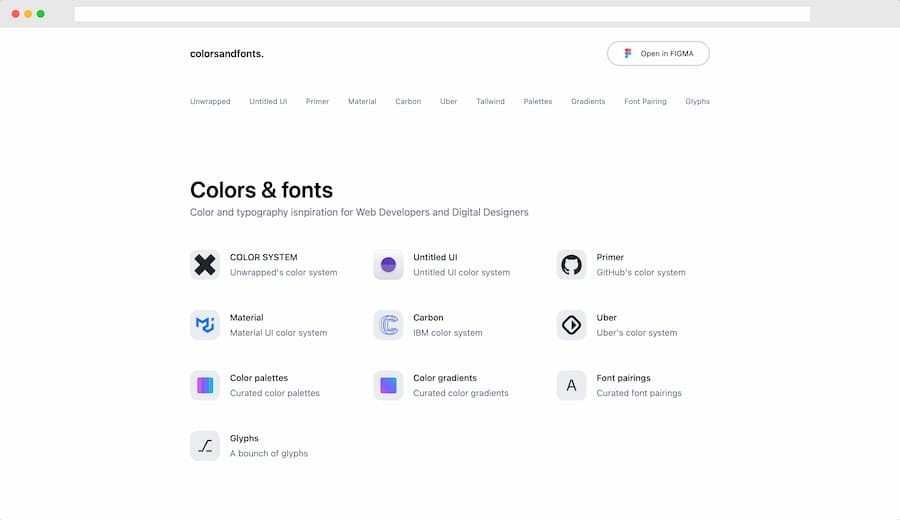The image size is (900, 520).
Task: Open the Carbon card title
Action: tap(428, 317)
